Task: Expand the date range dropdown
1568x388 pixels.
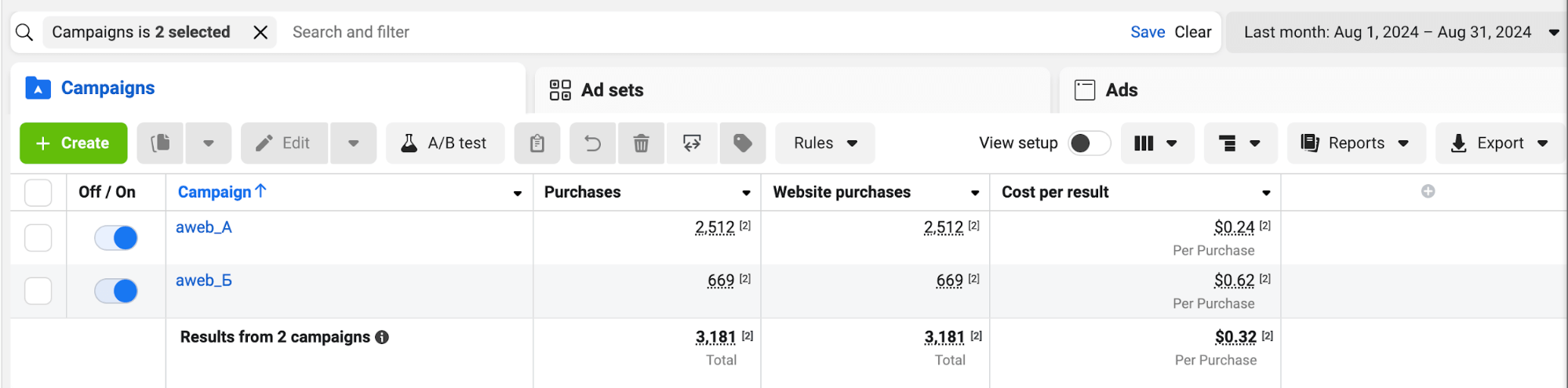Action: [1553, 32]
